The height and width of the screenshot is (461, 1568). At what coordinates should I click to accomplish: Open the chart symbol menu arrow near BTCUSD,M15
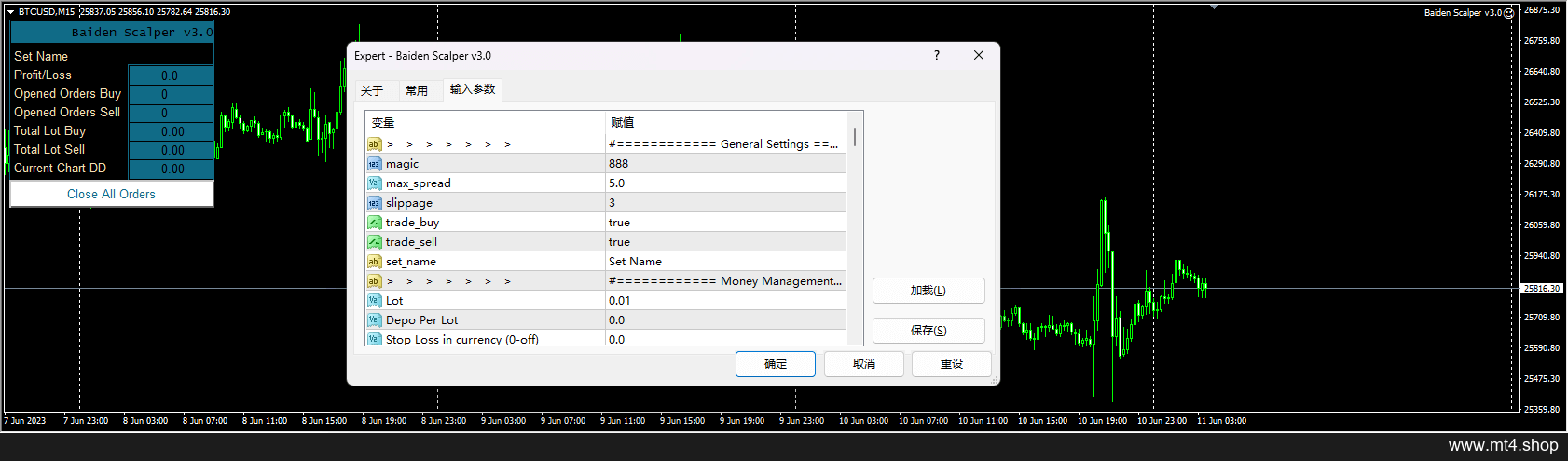11,12
